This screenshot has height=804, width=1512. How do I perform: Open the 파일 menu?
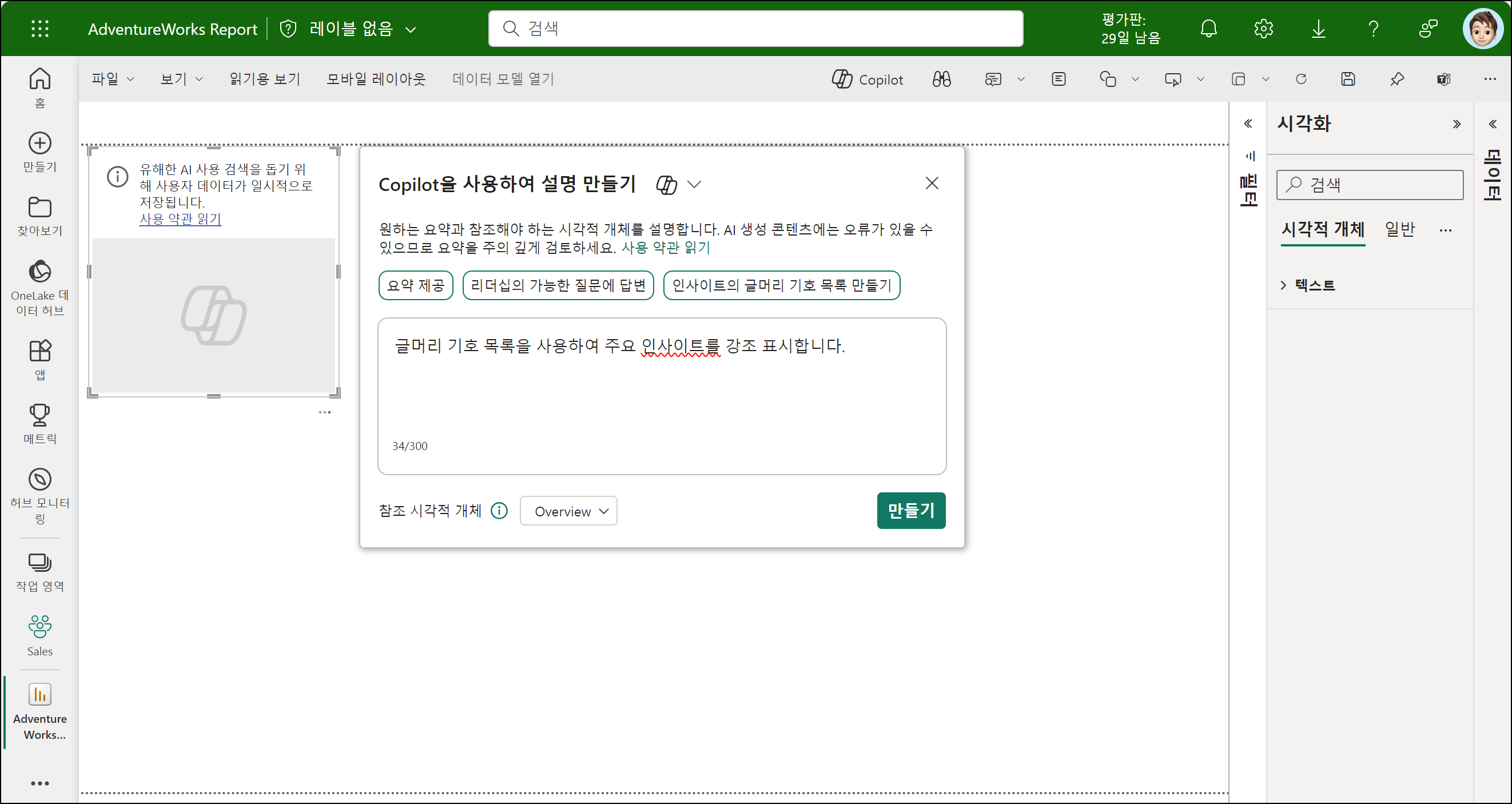tap(112, 79)
